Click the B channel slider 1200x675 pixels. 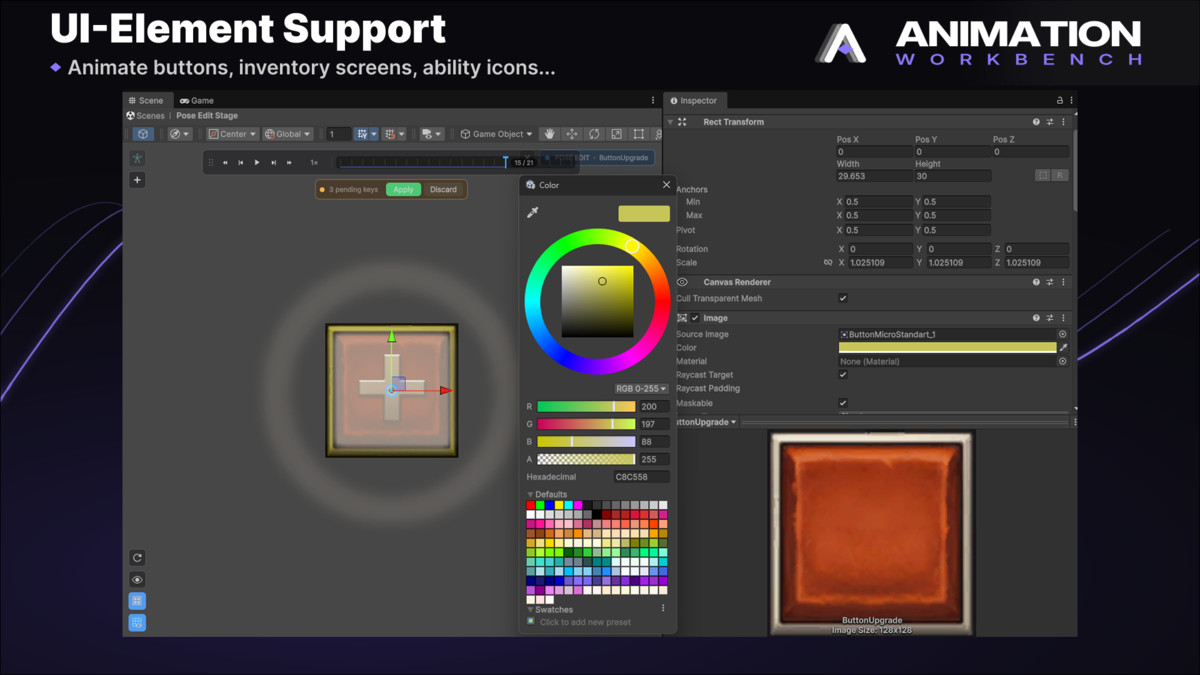click(x=586, y=441)
